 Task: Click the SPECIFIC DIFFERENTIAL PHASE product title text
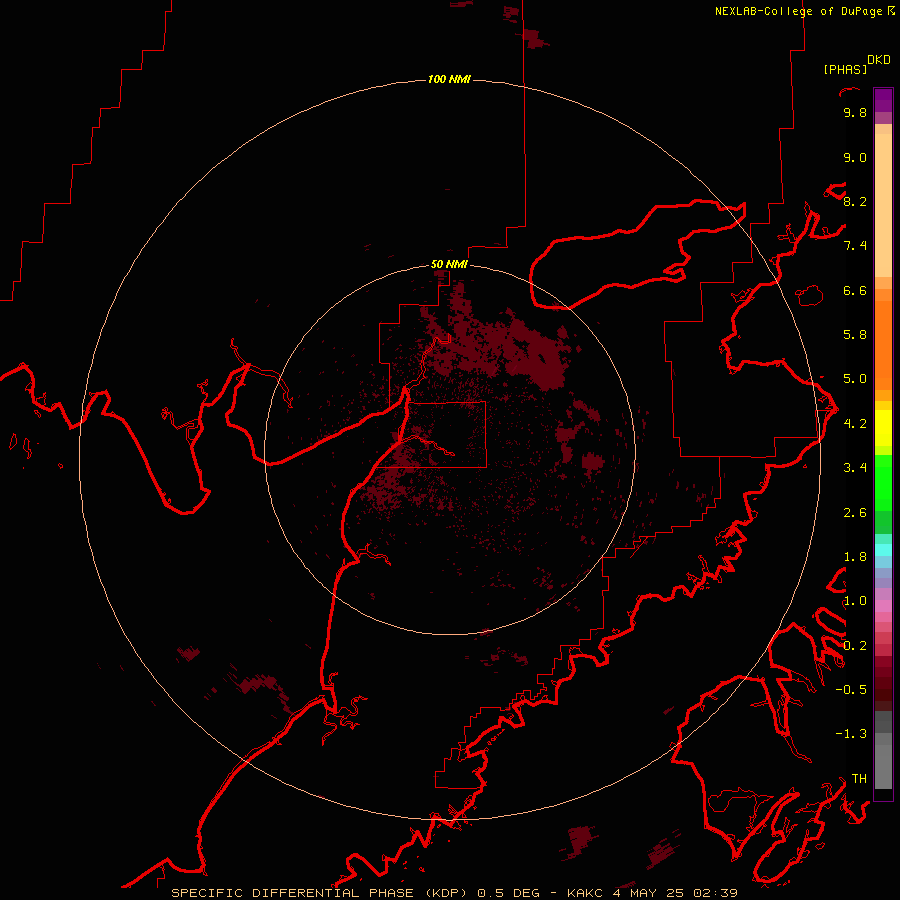pyautogui.click(x=292, y=893)
